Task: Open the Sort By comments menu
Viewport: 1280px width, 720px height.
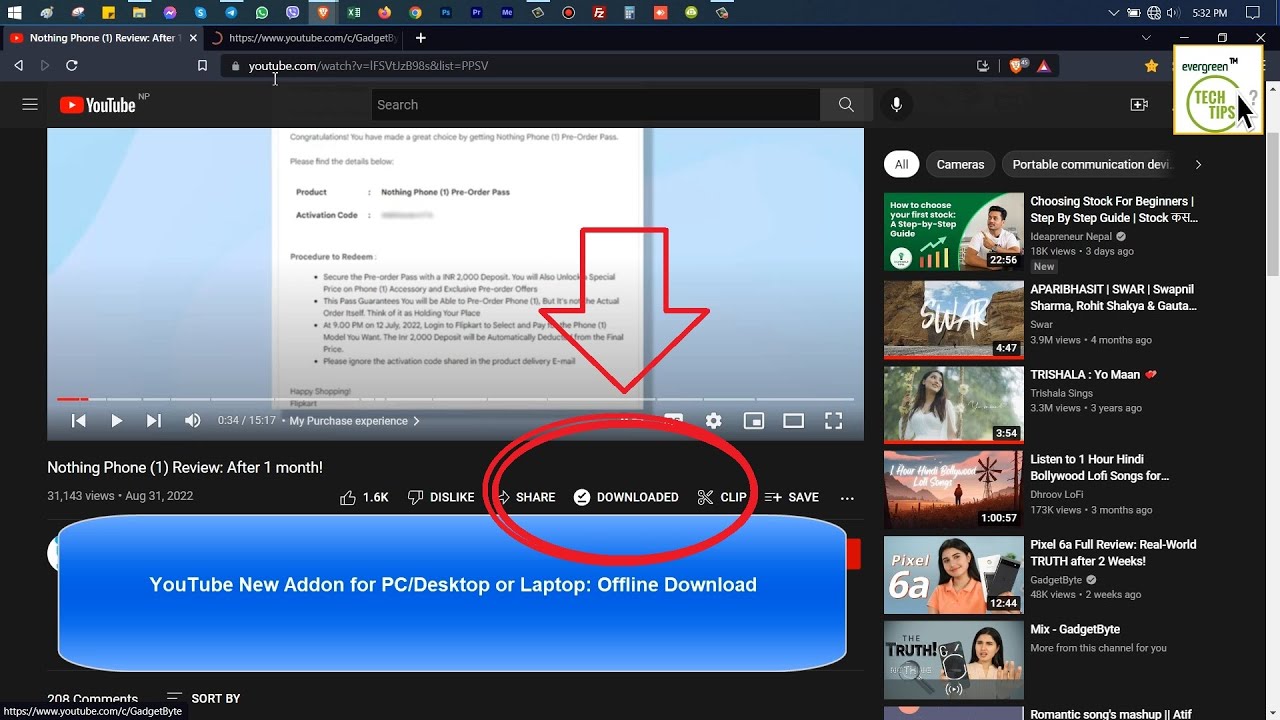Action: pos(203,698)
